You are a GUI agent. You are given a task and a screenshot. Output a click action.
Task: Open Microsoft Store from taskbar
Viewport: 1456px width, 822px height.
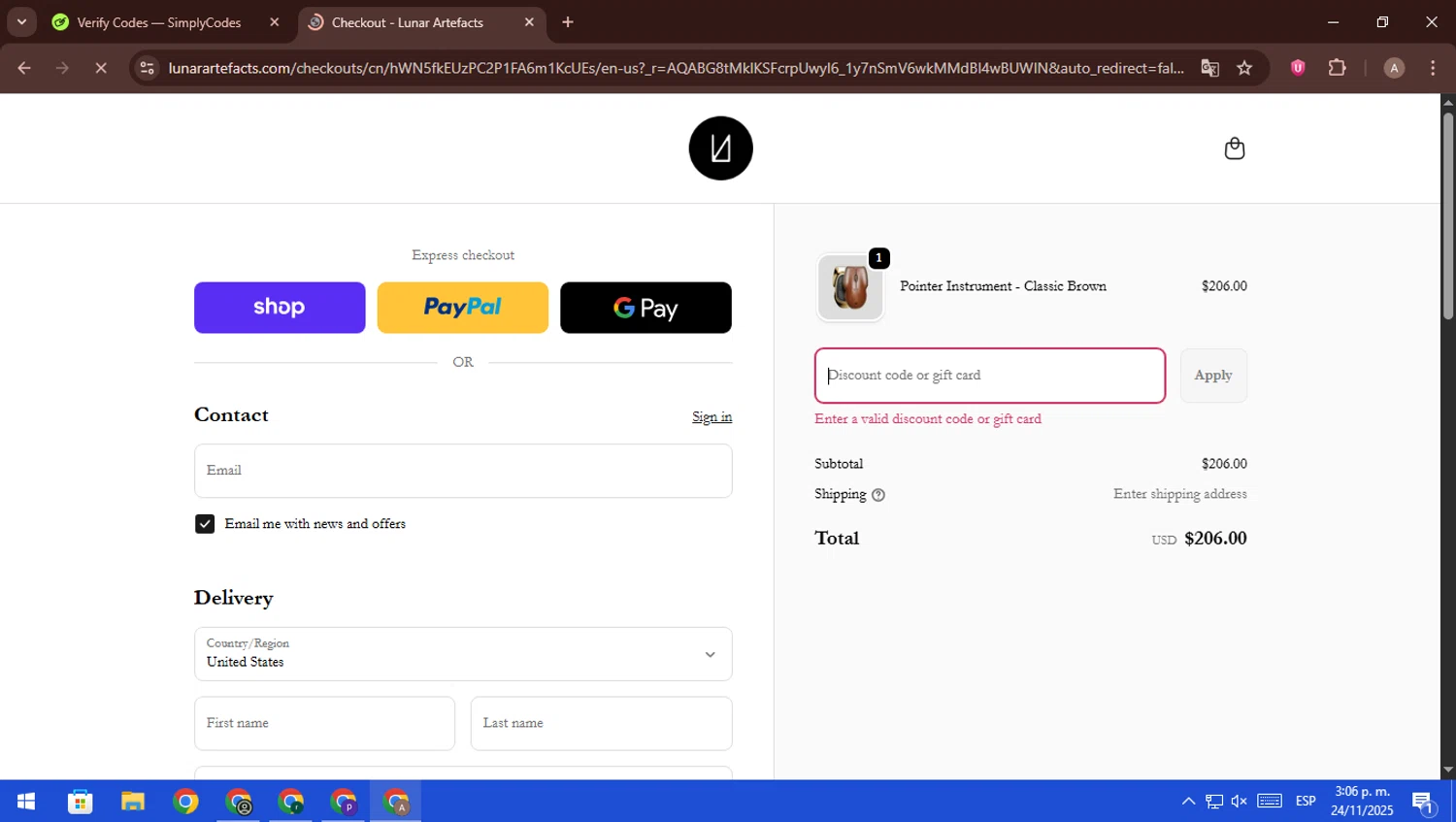point(80,802)
